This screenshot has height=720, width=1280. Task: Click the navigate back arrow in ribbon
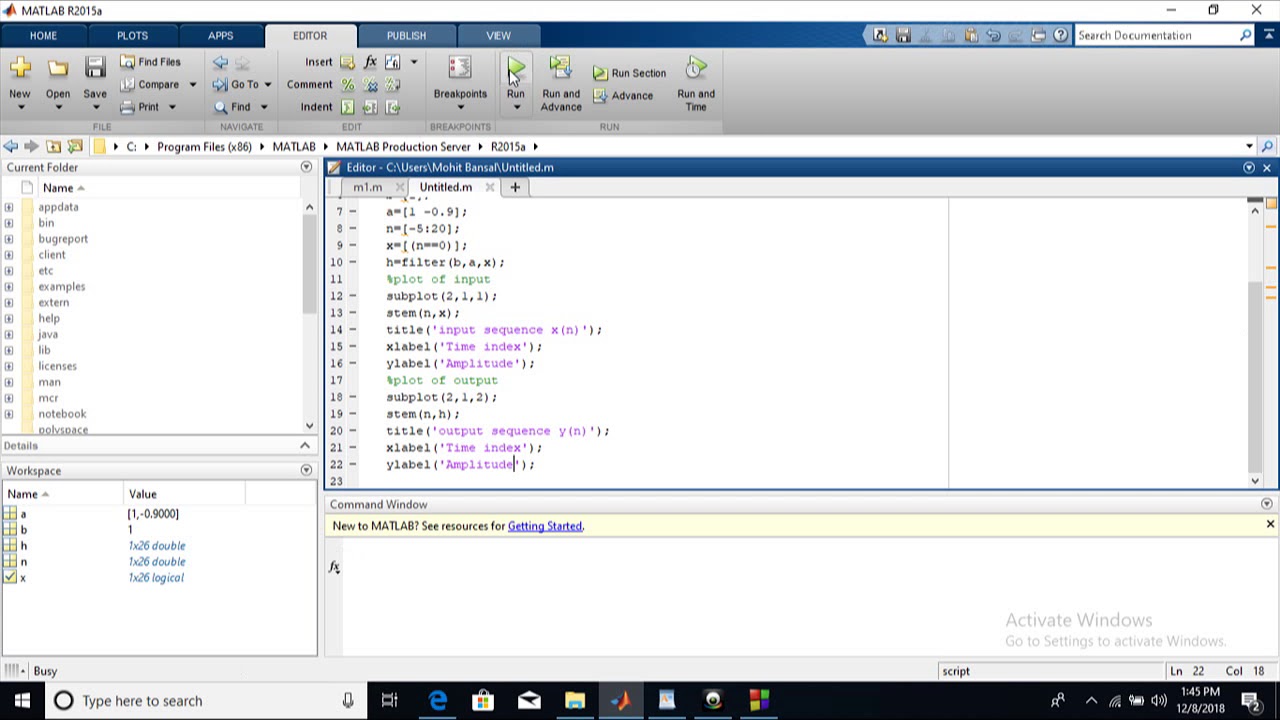[x=220, y=62]
